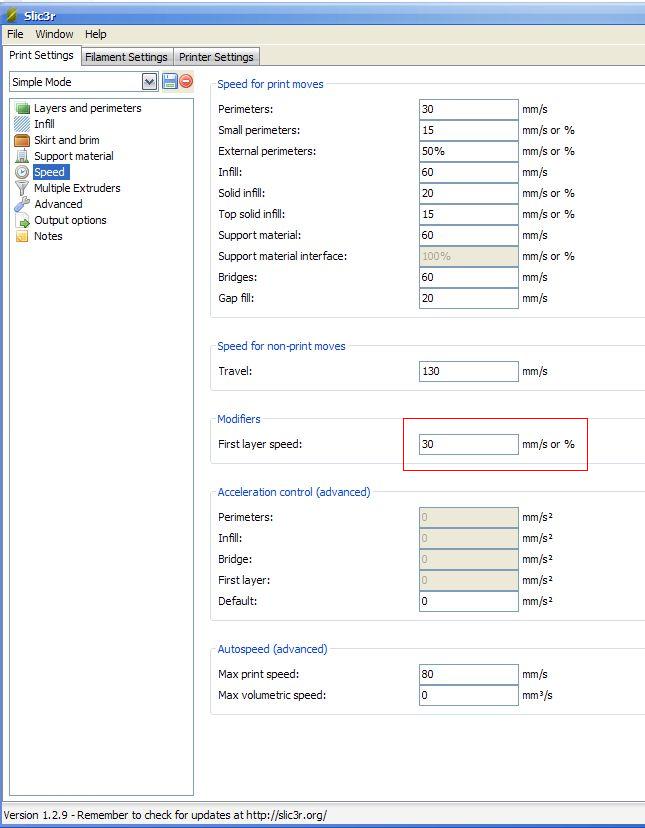Viewport: 645px width, 828px height.
Task: Click the Bridges speed input field
Action: point(469,277)
